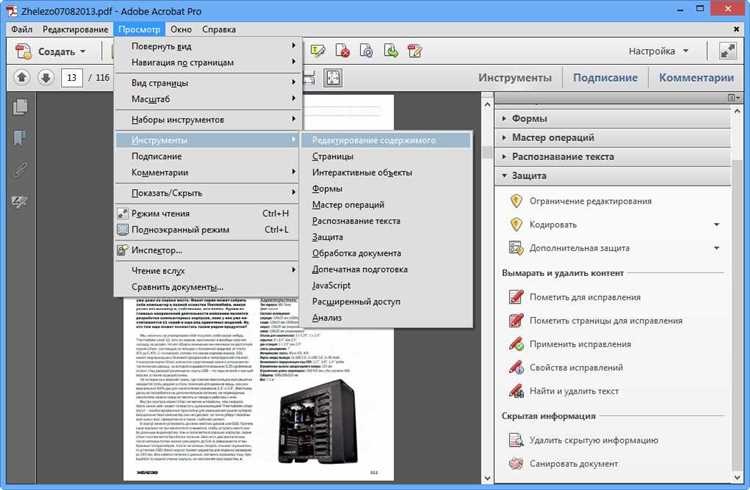Click the edit text and images toolbar icon
The width and height of the screenshot is (750, 490).
[x=415, y=51]
